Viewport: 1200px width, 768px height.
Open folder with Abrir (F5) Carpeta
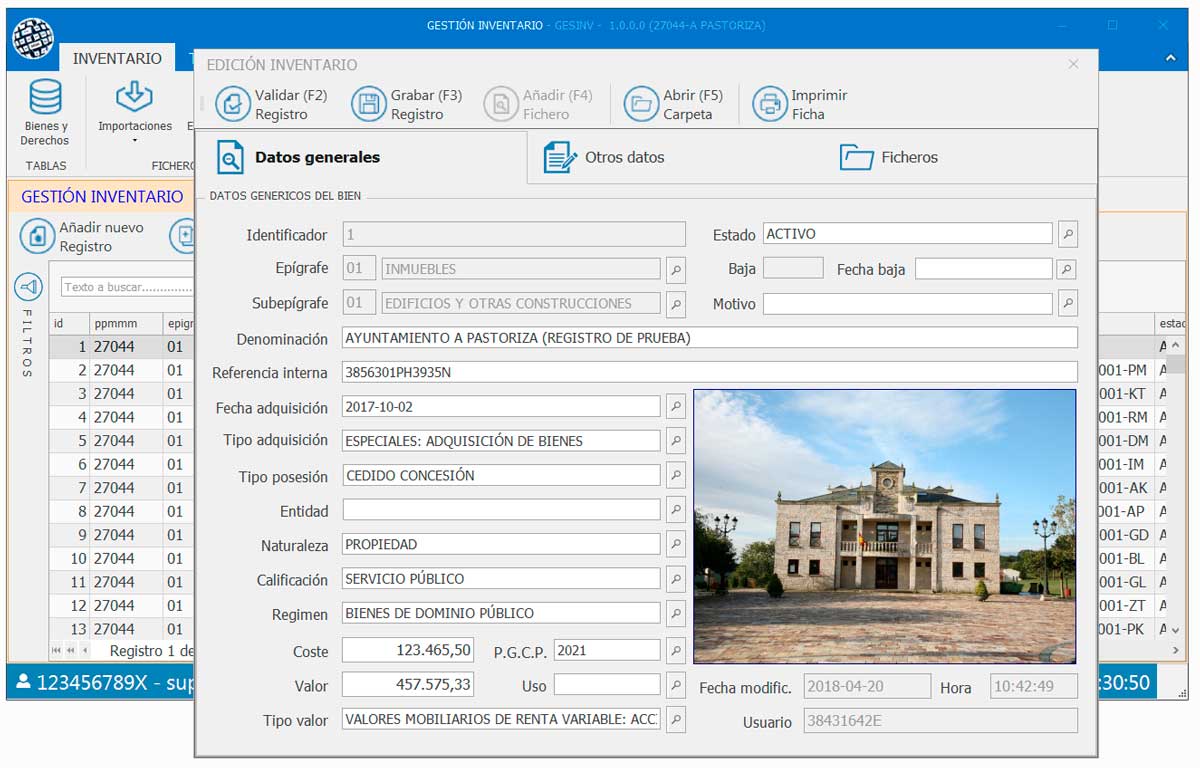(x=641, y=104)
